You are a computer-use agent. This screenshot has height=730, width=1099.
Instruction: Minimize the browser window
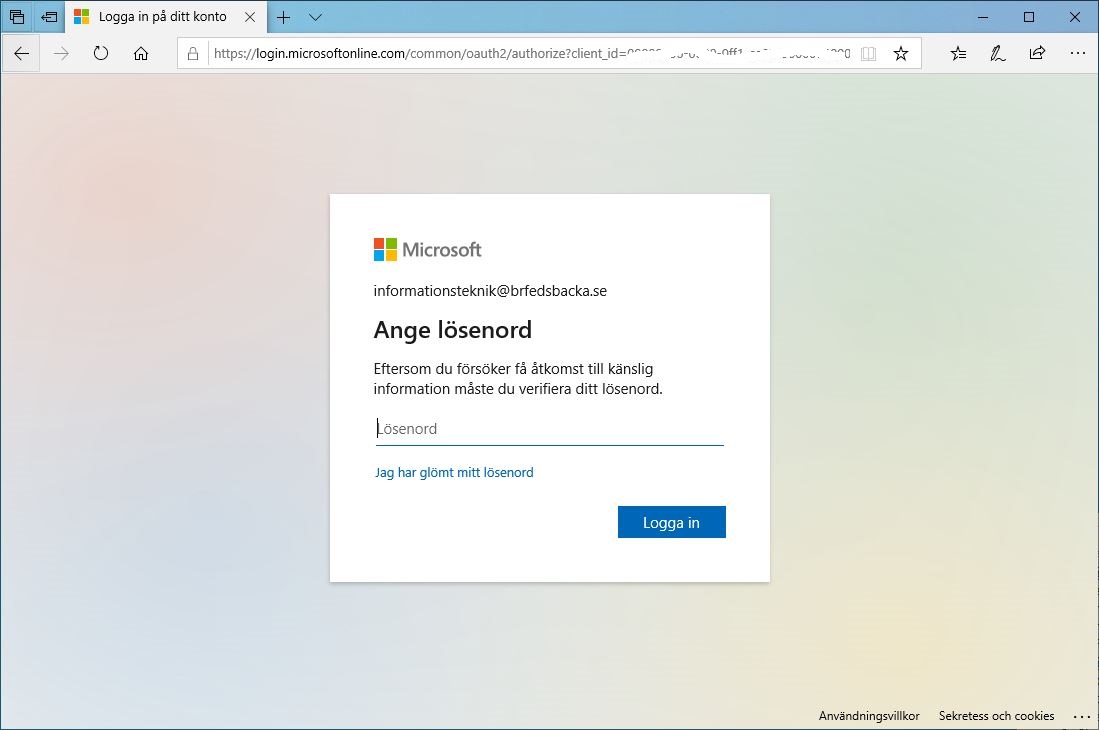pyautogui.click(x=983, y=17)
